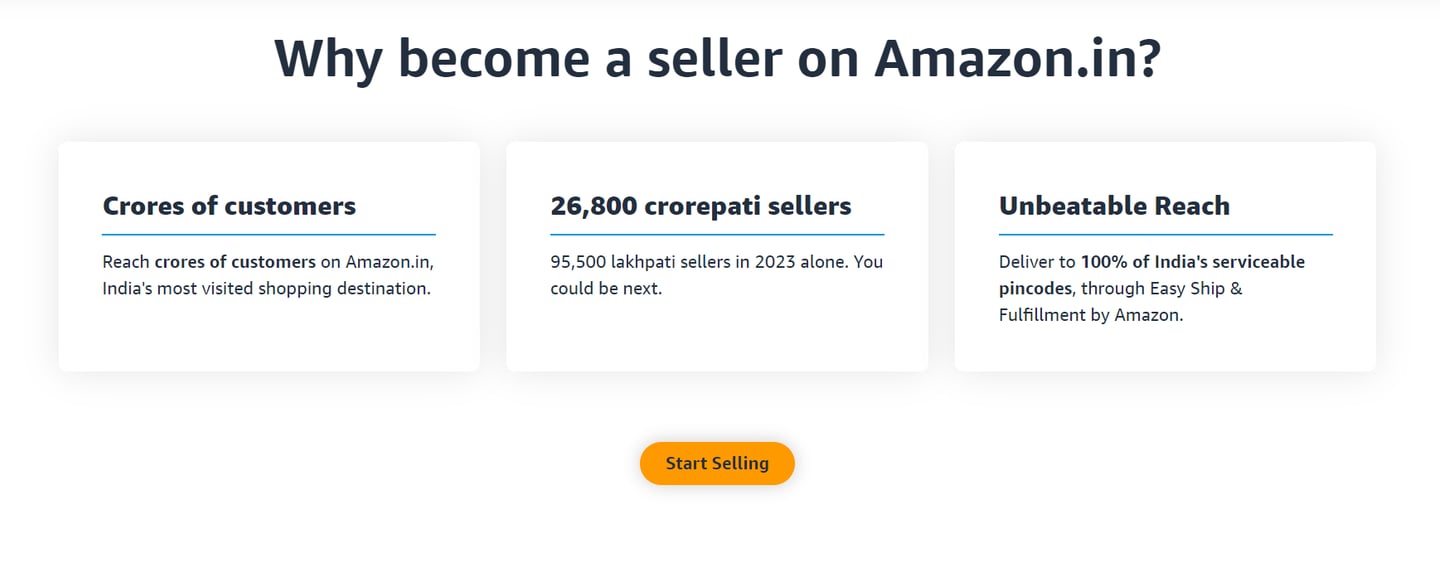Image resolution: width=1440 pixels, height=568 pixels.
Task: Click the blue divider under 'Crores of customers'
Action: (268, 235)
